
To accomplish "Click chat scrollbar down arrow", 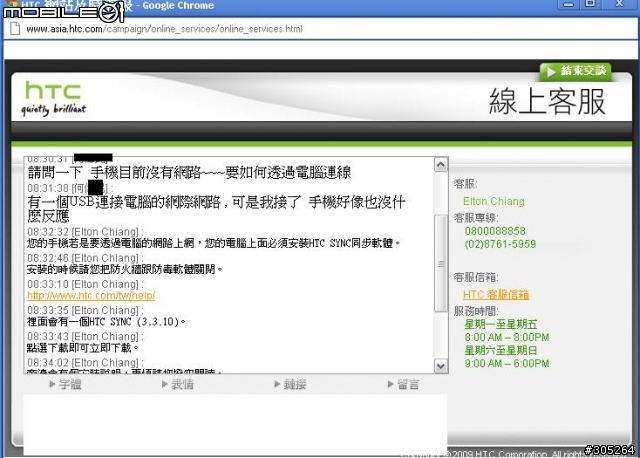I will (x=441, y=366).
